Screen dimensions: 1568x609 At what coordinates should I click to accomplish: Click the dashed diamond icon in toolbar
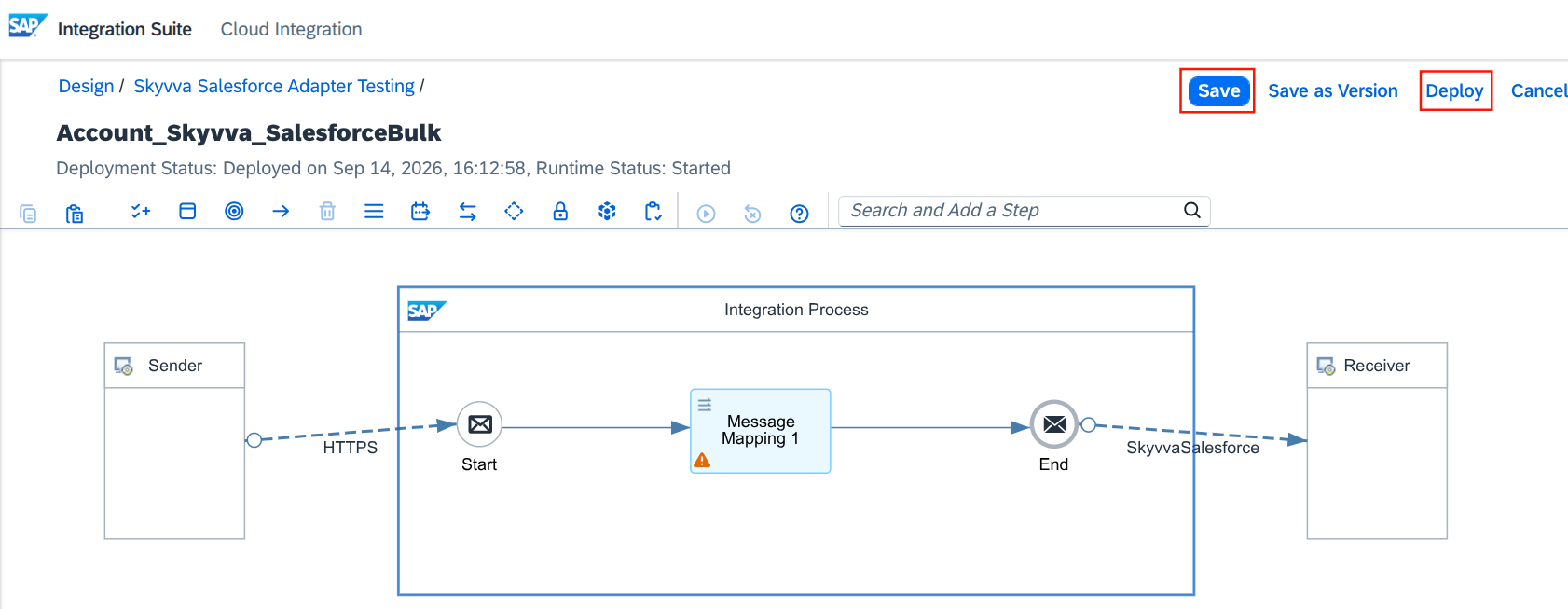pyautogui.click(x=514, y=212)
